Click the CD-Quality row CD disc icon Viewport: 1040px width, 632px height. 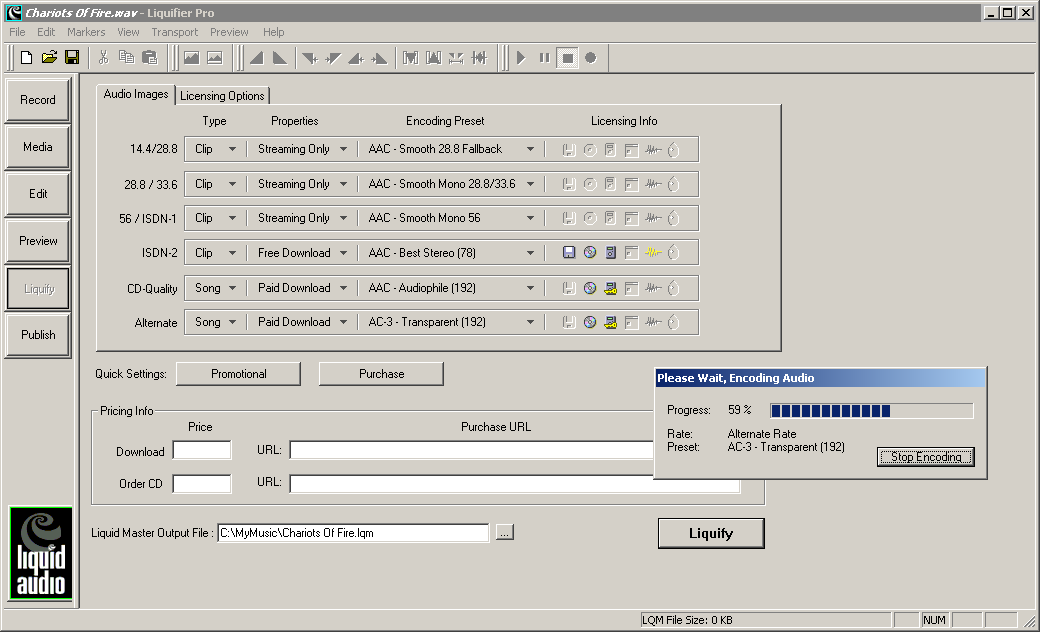[590, 288]
